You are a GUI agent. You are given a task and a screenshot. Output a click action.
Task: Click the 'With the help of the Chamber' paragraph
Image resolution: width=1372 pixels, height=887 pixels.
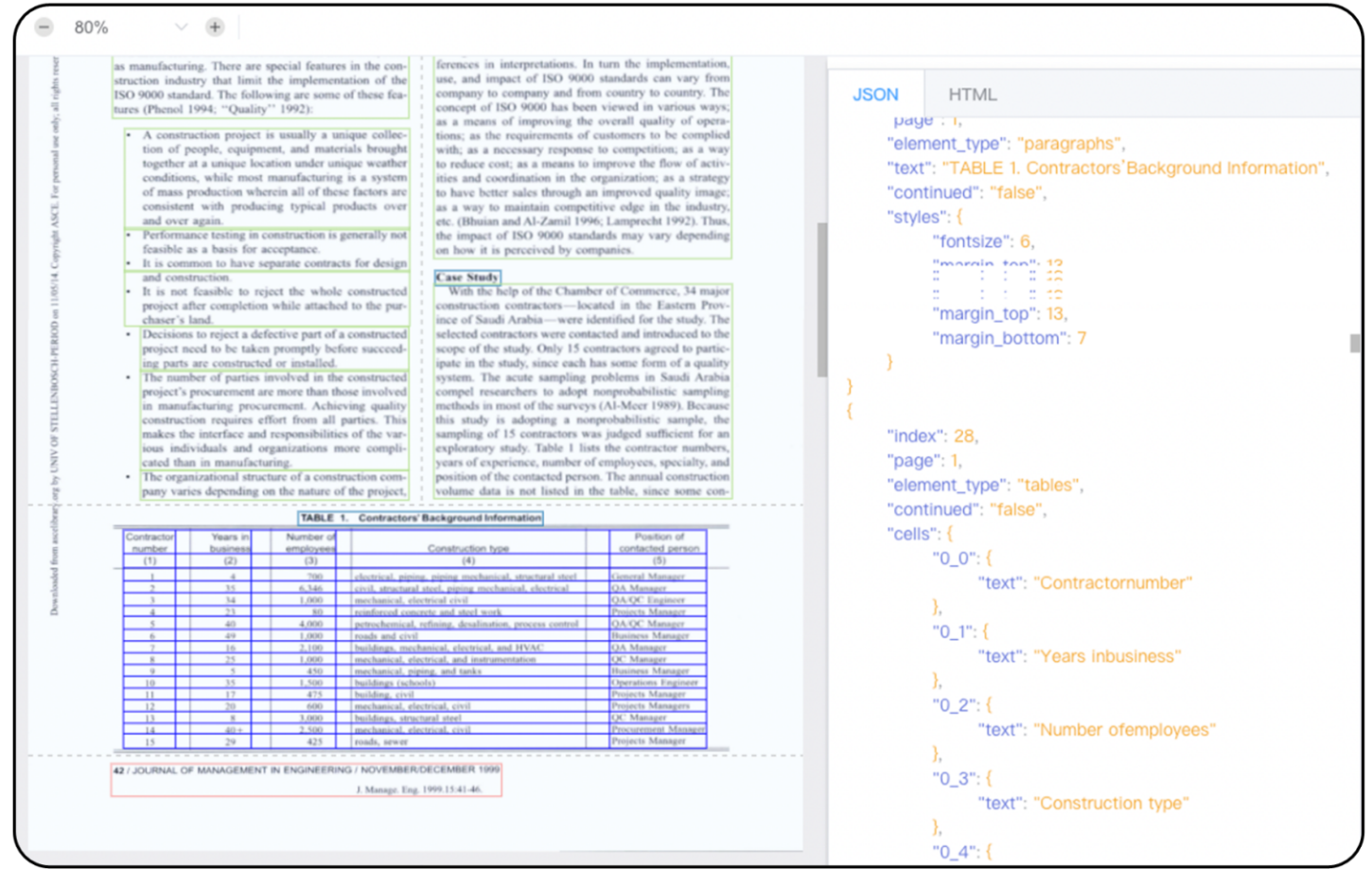point(583,391)
